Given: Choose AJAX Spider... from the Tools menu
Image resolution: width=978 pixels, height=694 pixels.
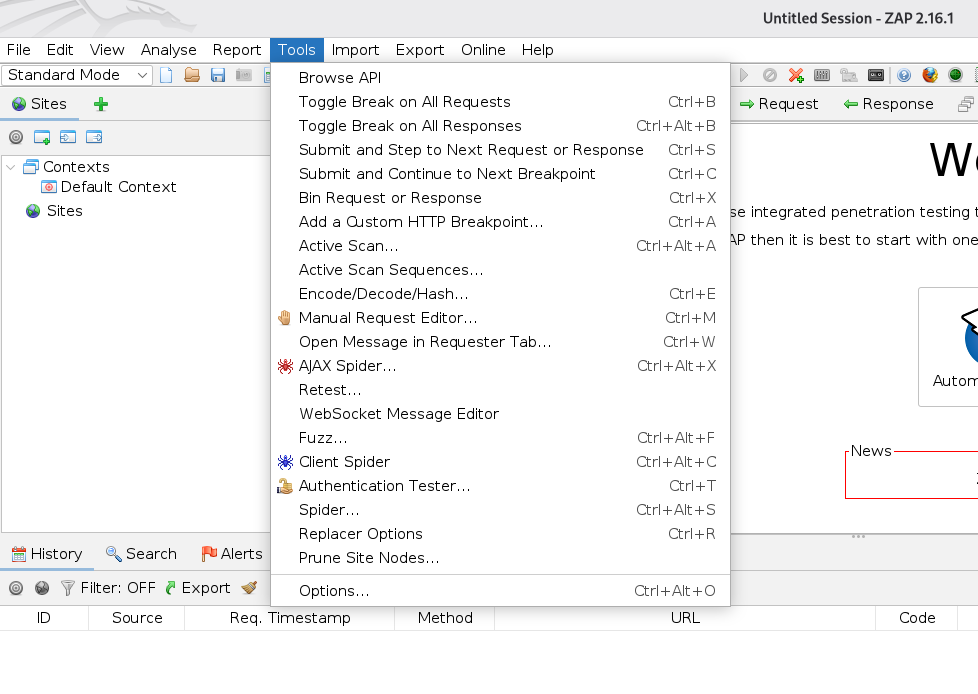Looking at the screenshot, I should click(x=500, y=366).
